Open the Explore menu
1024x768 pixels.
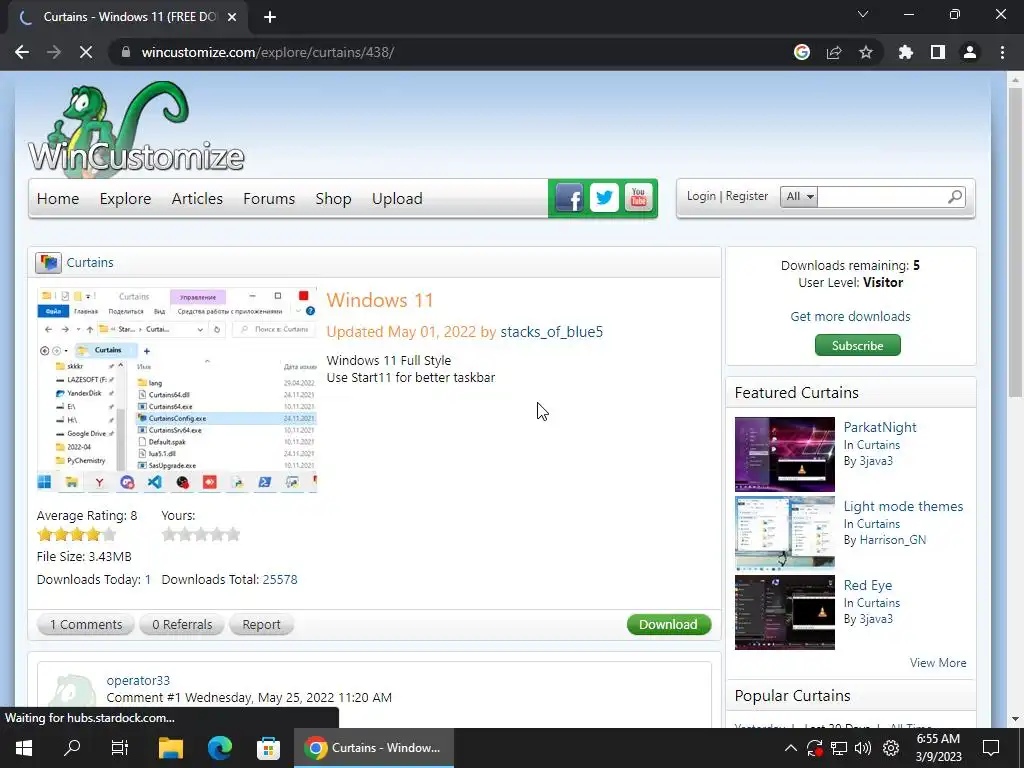pos(125,199)
